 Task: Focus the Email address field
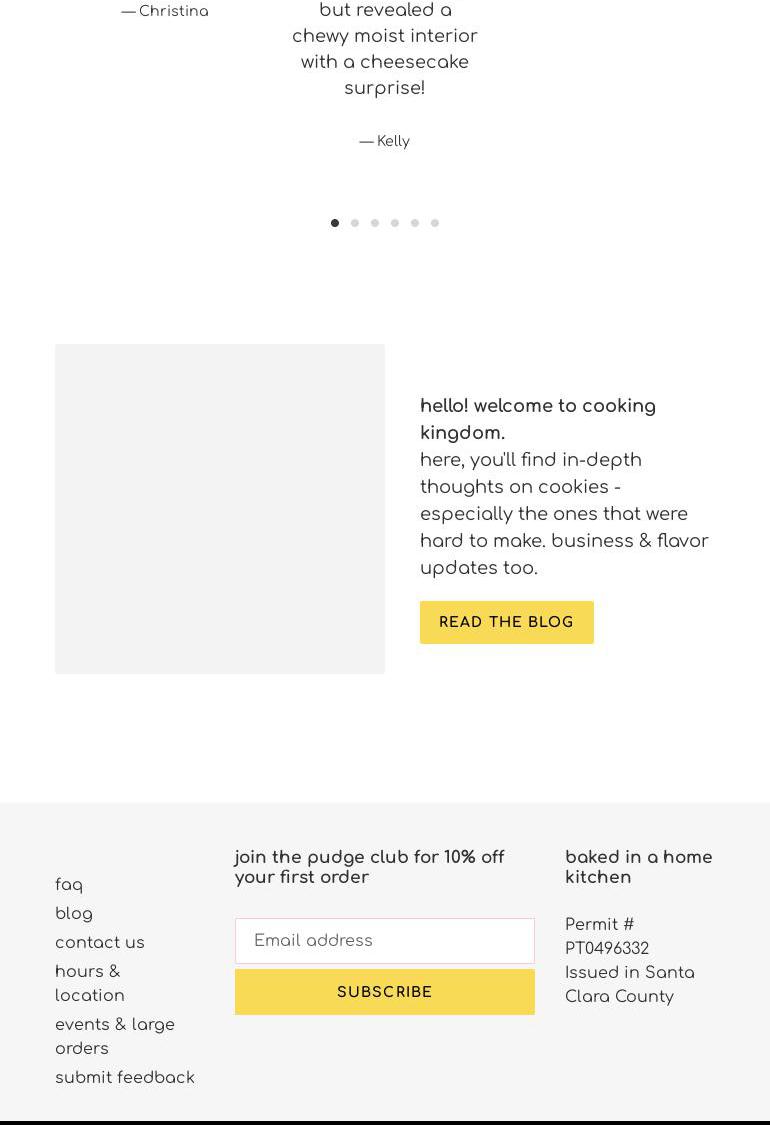pyautogui.click(x=384, y=941)
